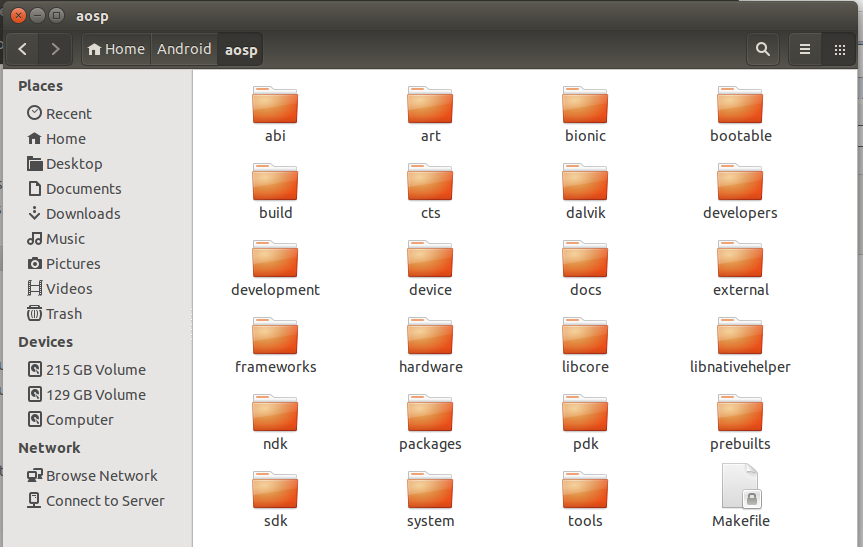Navigate to Android in the path bar
Viewport: 863px width, 547px height.
coord(184,50)
